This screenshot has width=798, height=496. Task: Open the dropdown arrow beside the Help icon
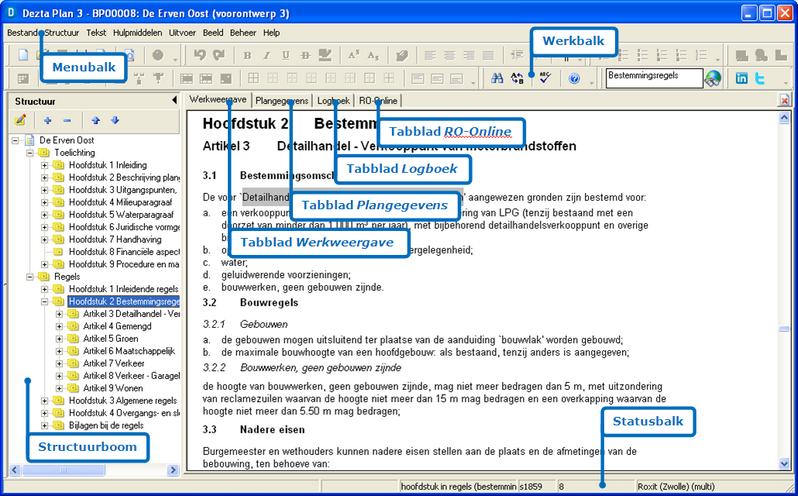[x=591, y=81]
